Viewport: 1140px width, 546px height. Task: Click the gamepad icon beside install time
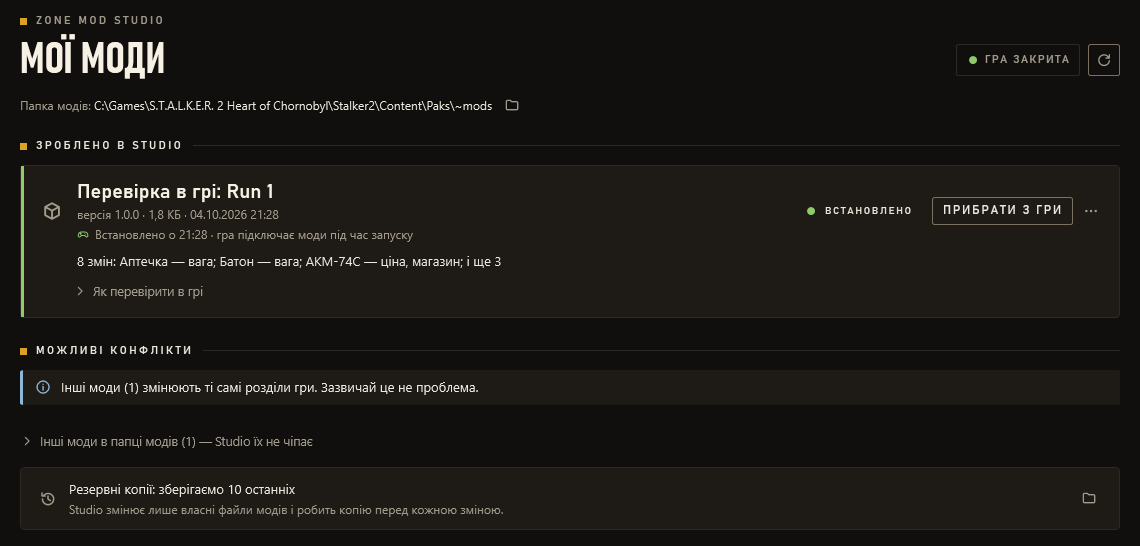coord(83,235)
